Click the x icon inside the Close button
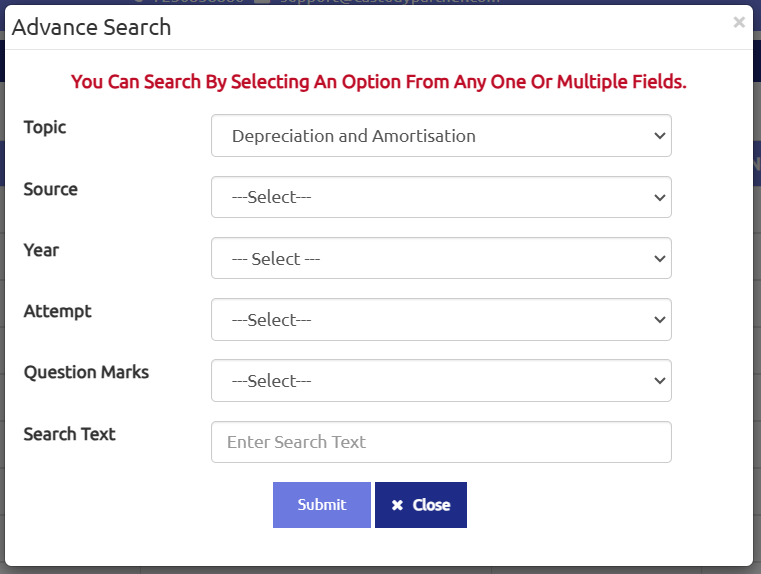 [397, 505]
